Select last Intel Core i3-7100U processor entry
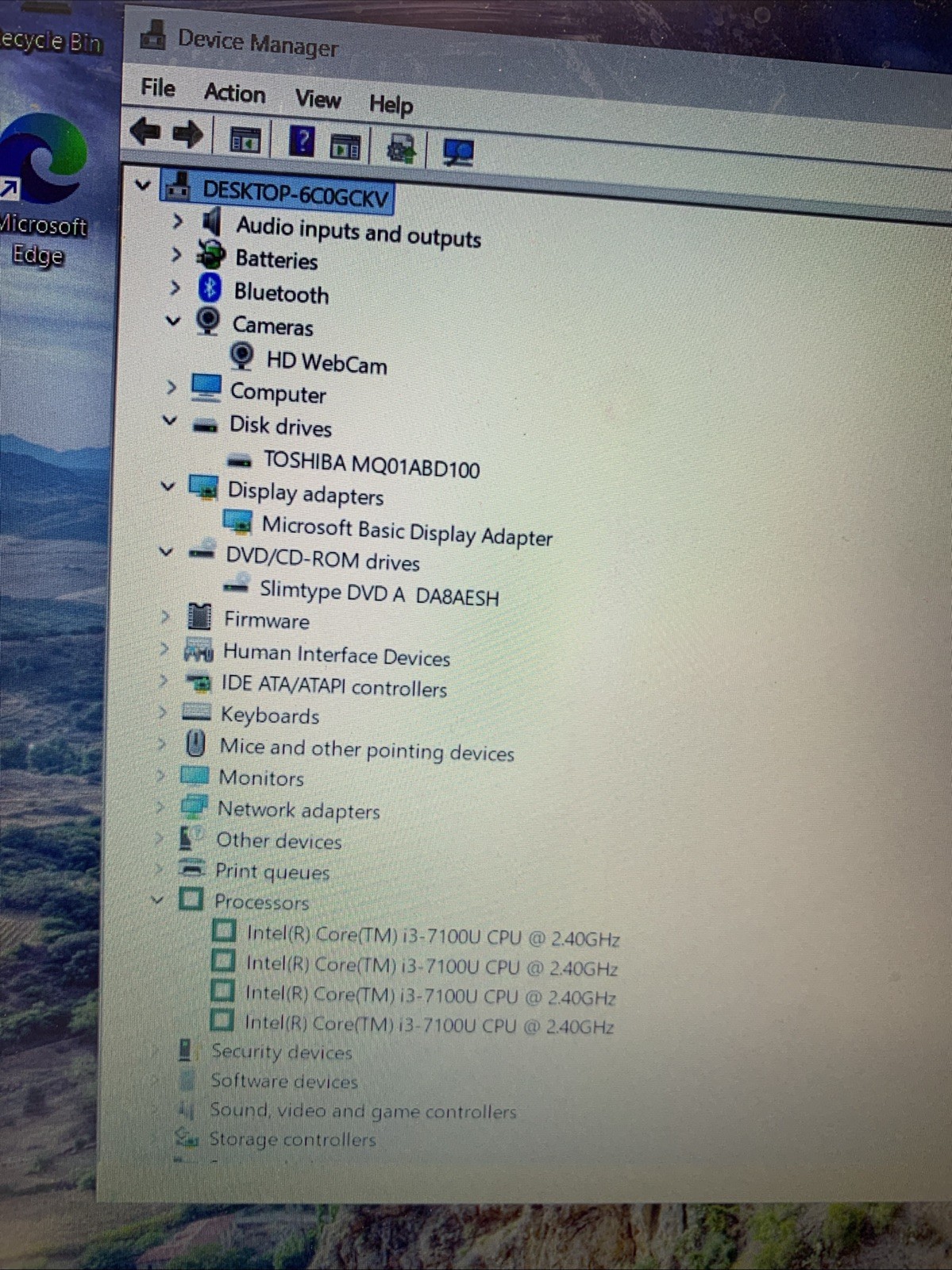 430,1024
